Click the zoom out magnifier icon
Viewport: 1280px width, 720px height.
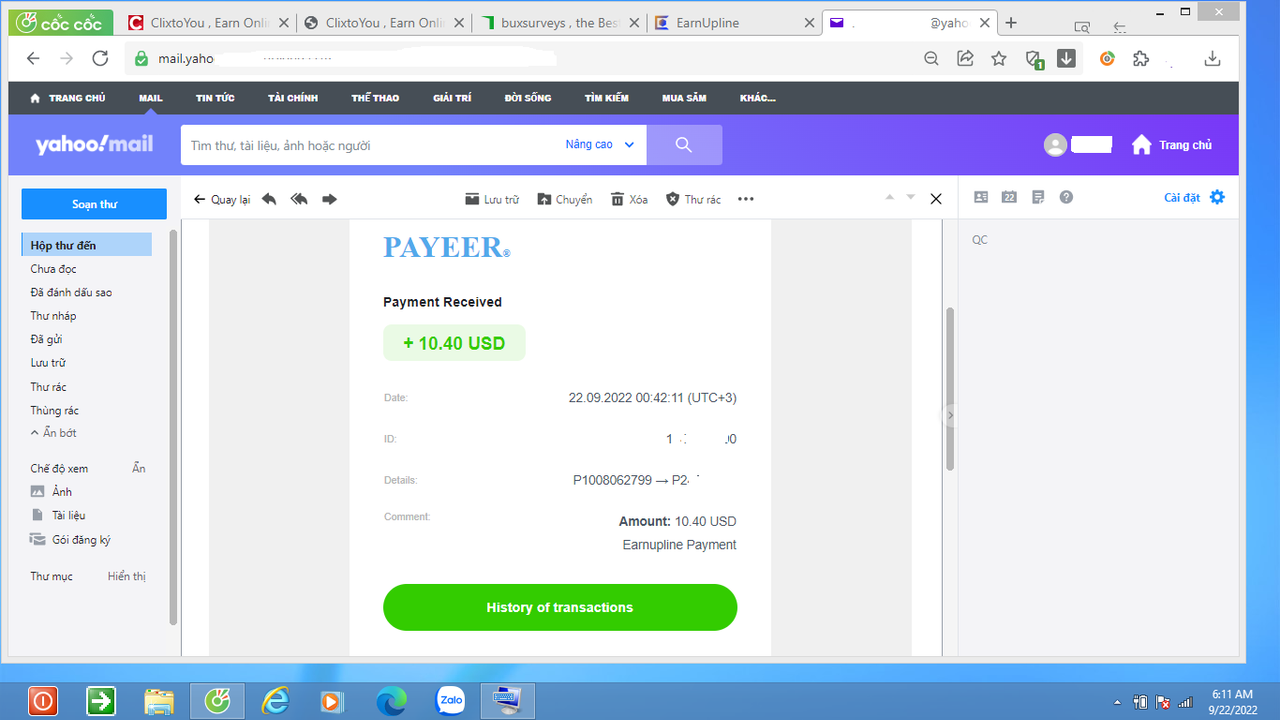[x=931, y=59]
